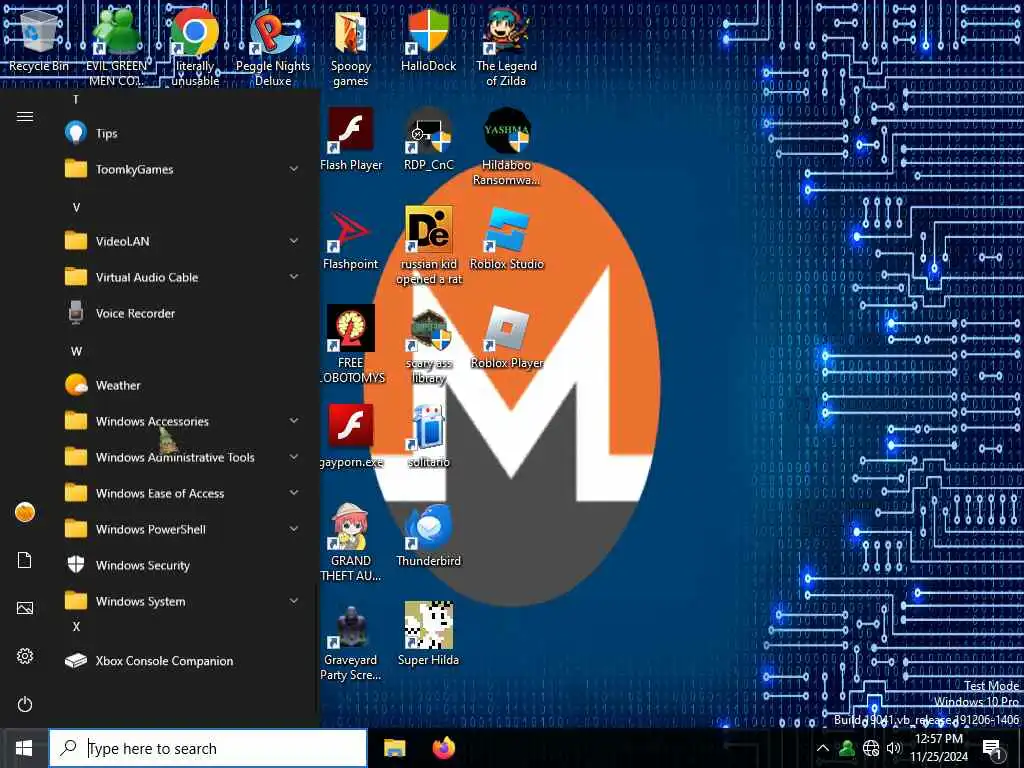The image size is (1024, 768).
Task: Expand the ToomkyGames folder
Action: tap(183, 169)
